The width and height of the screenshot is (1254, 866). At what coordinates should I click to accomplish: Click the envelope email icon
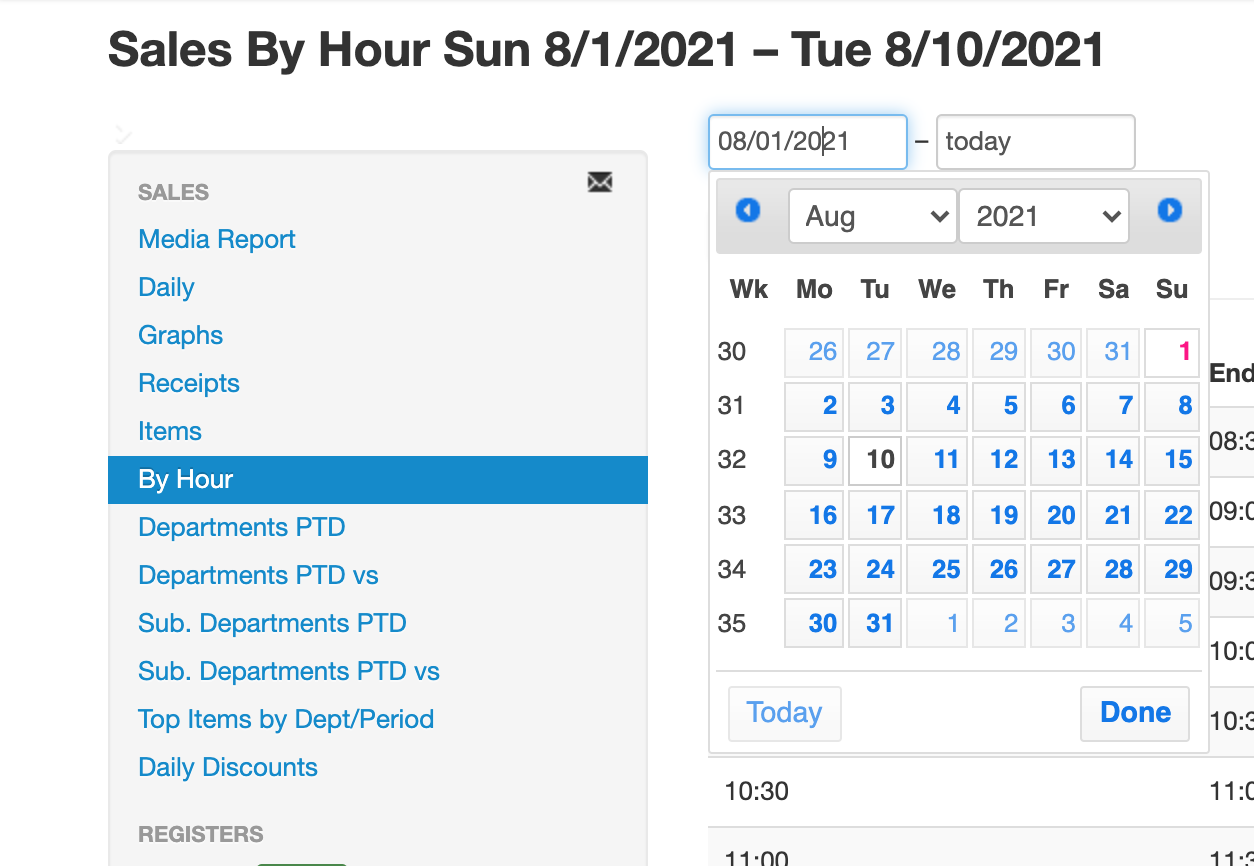600,182
